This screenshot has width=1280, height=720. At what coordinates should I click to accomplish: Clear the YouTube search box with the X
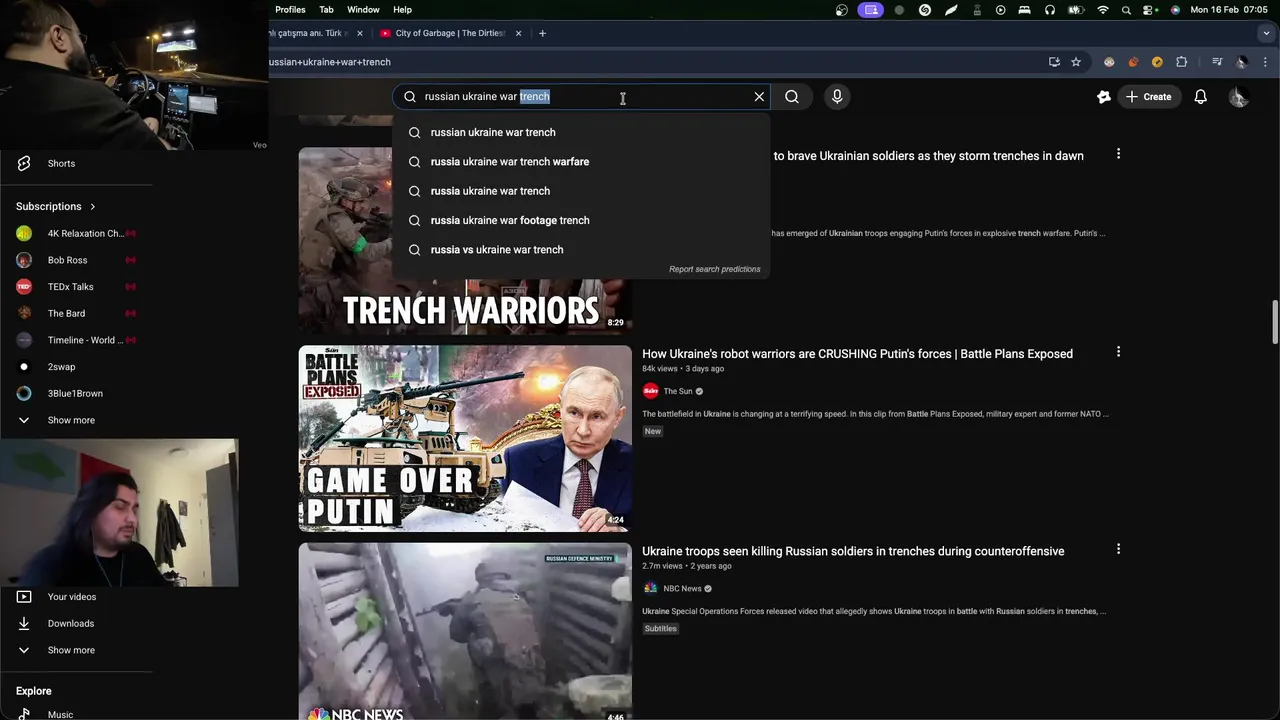coord(759,97)
